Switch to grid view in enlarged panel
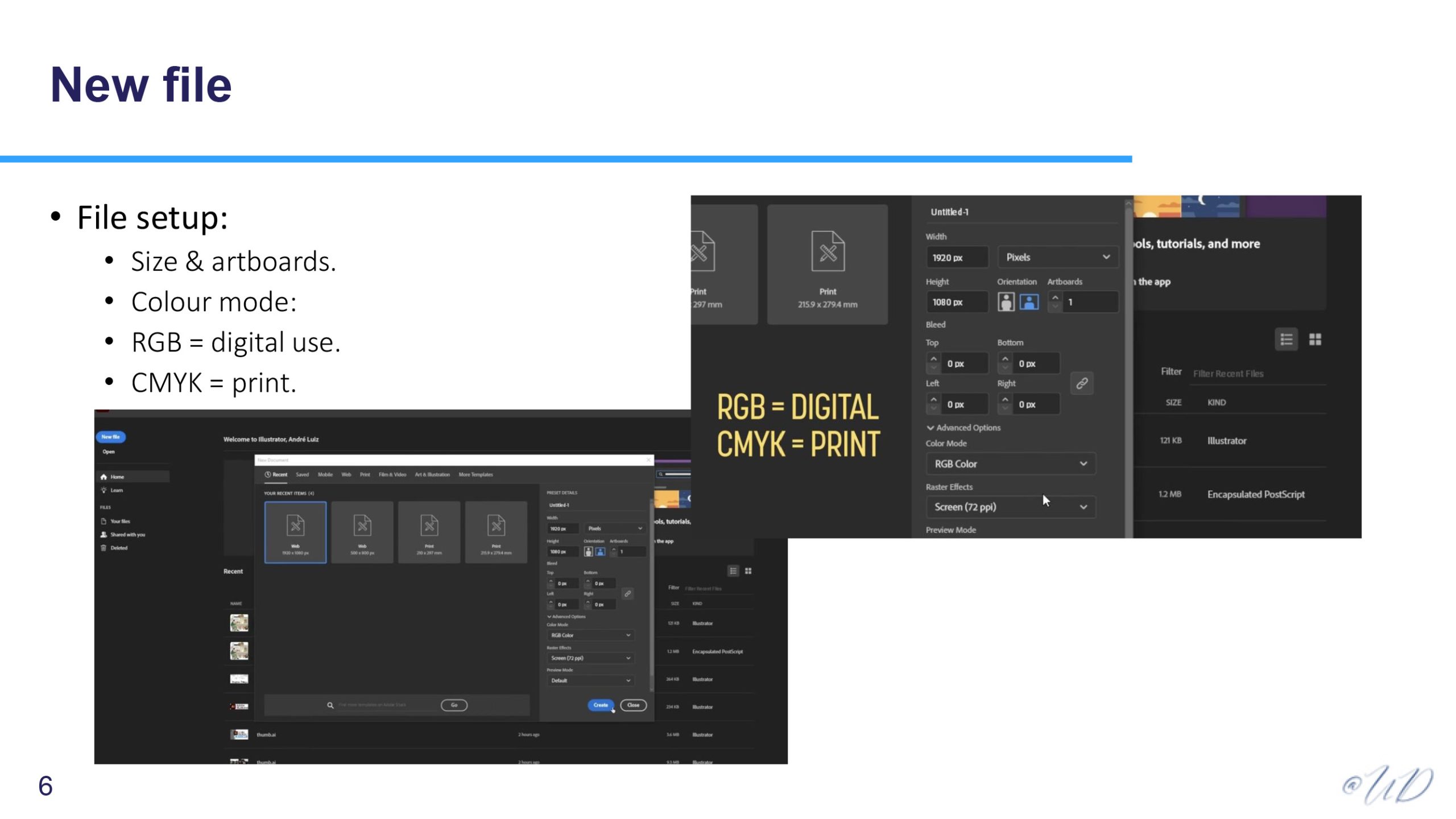 coord(1315,340)
